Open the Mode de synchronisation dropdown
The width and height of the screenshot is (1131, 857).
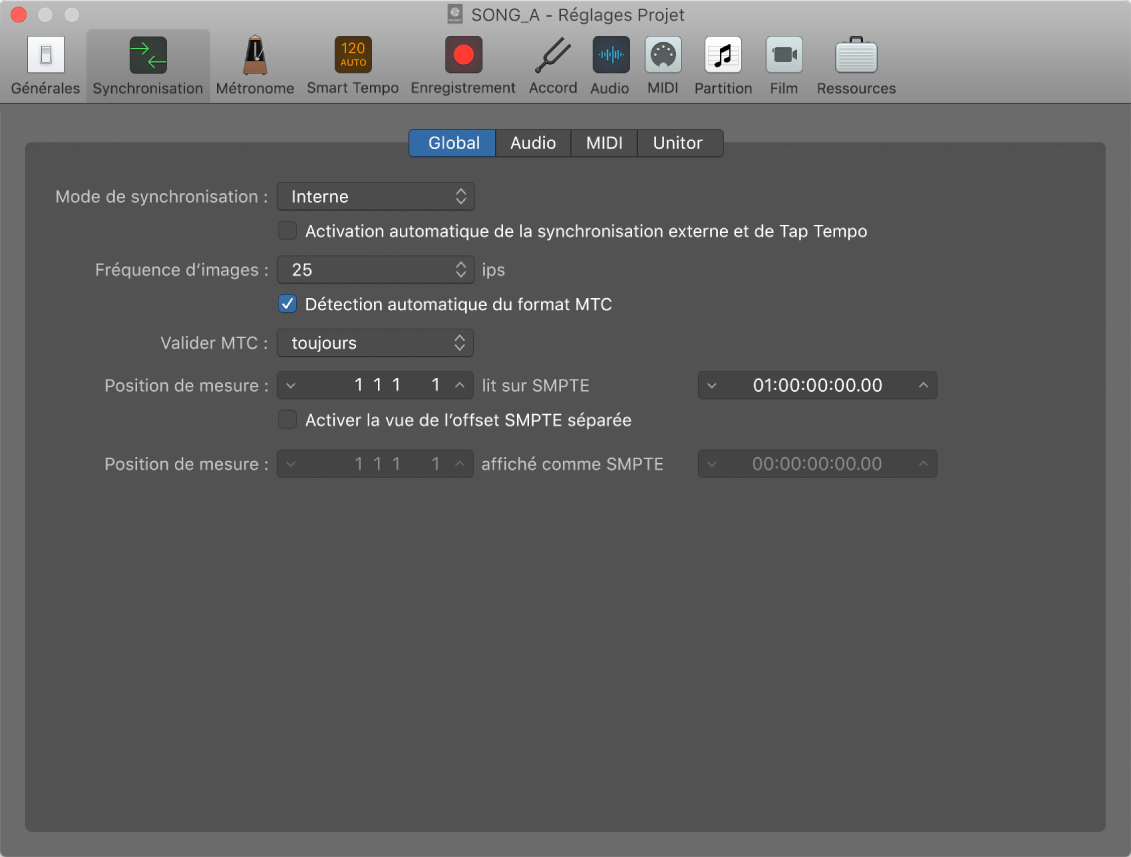tap(376, 196)
